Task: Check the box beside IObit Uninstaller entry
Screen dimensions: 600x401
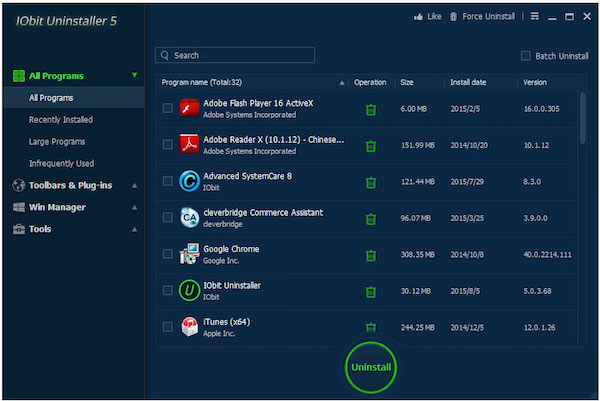Action: (x=168, y=290)
